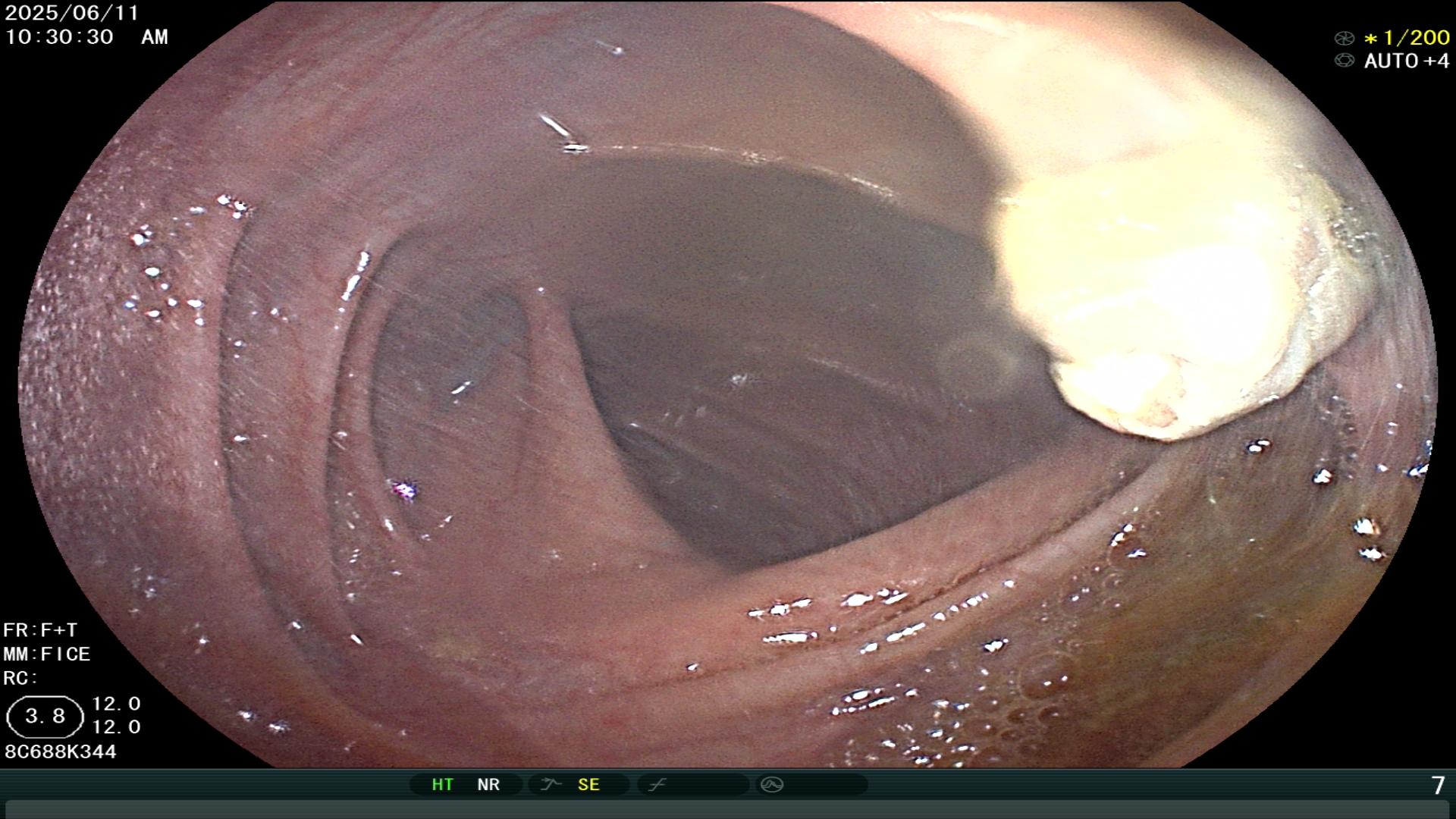Click the MM:FICE mode label
Screen dimensions: 1456x819
[47, 654]
